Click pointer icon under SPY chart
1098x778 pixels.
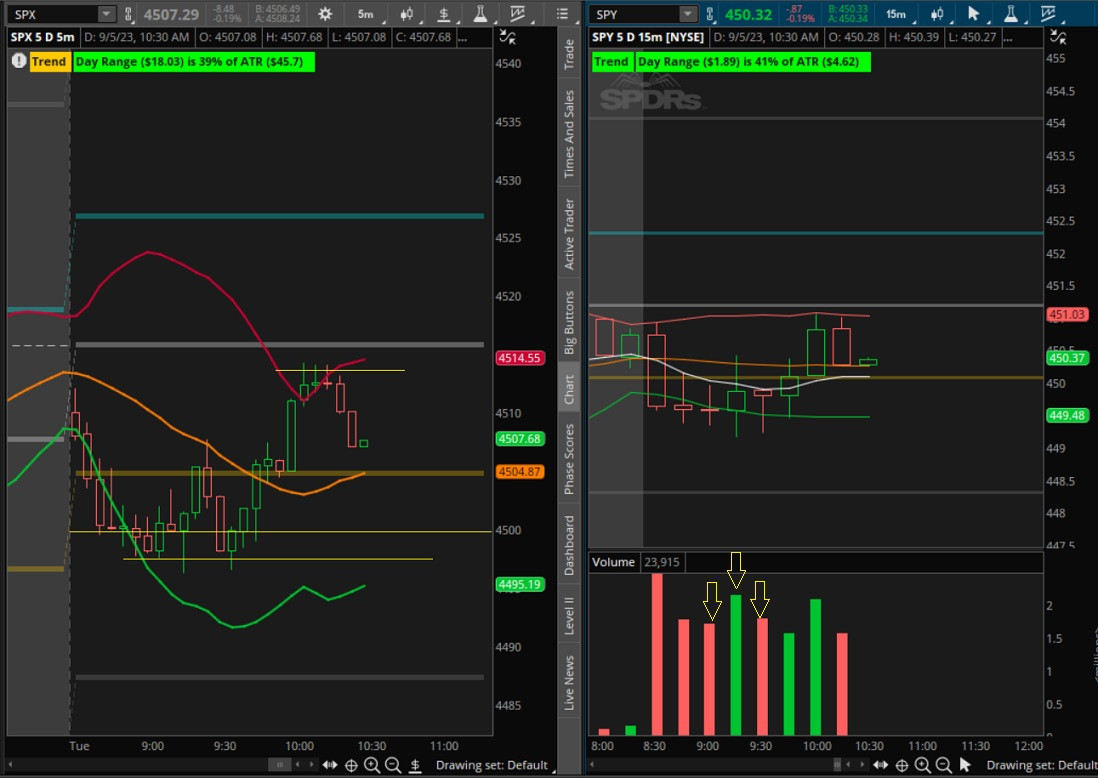point(965,765)
